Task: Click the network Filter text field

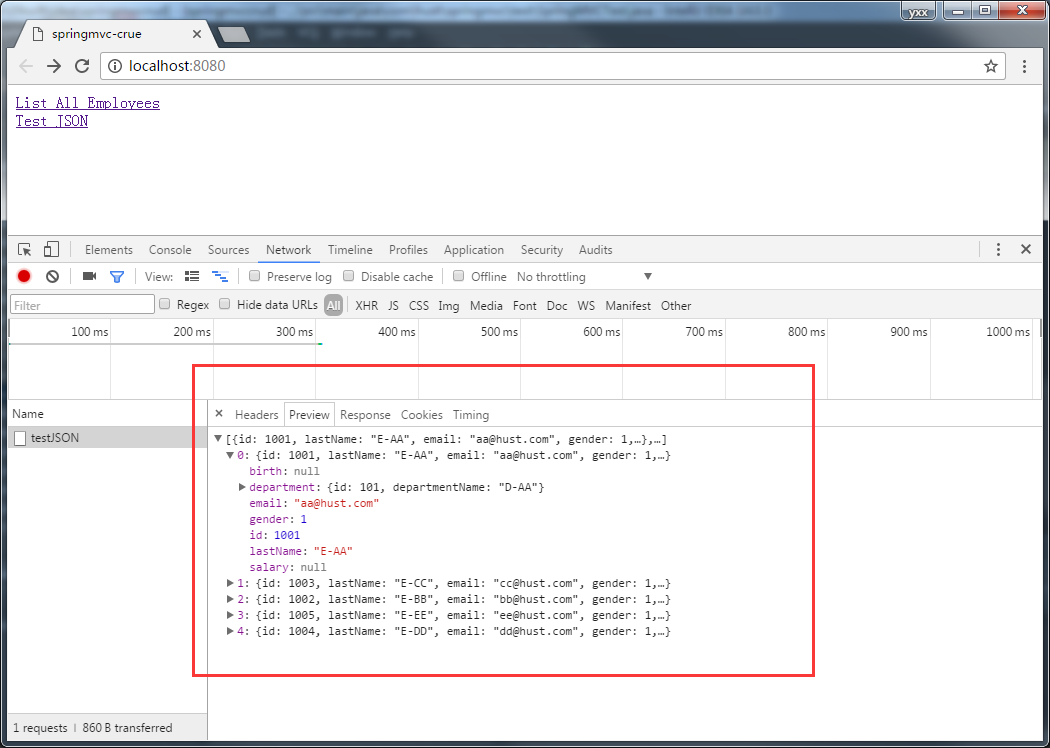Action: [x=82, y=305]
